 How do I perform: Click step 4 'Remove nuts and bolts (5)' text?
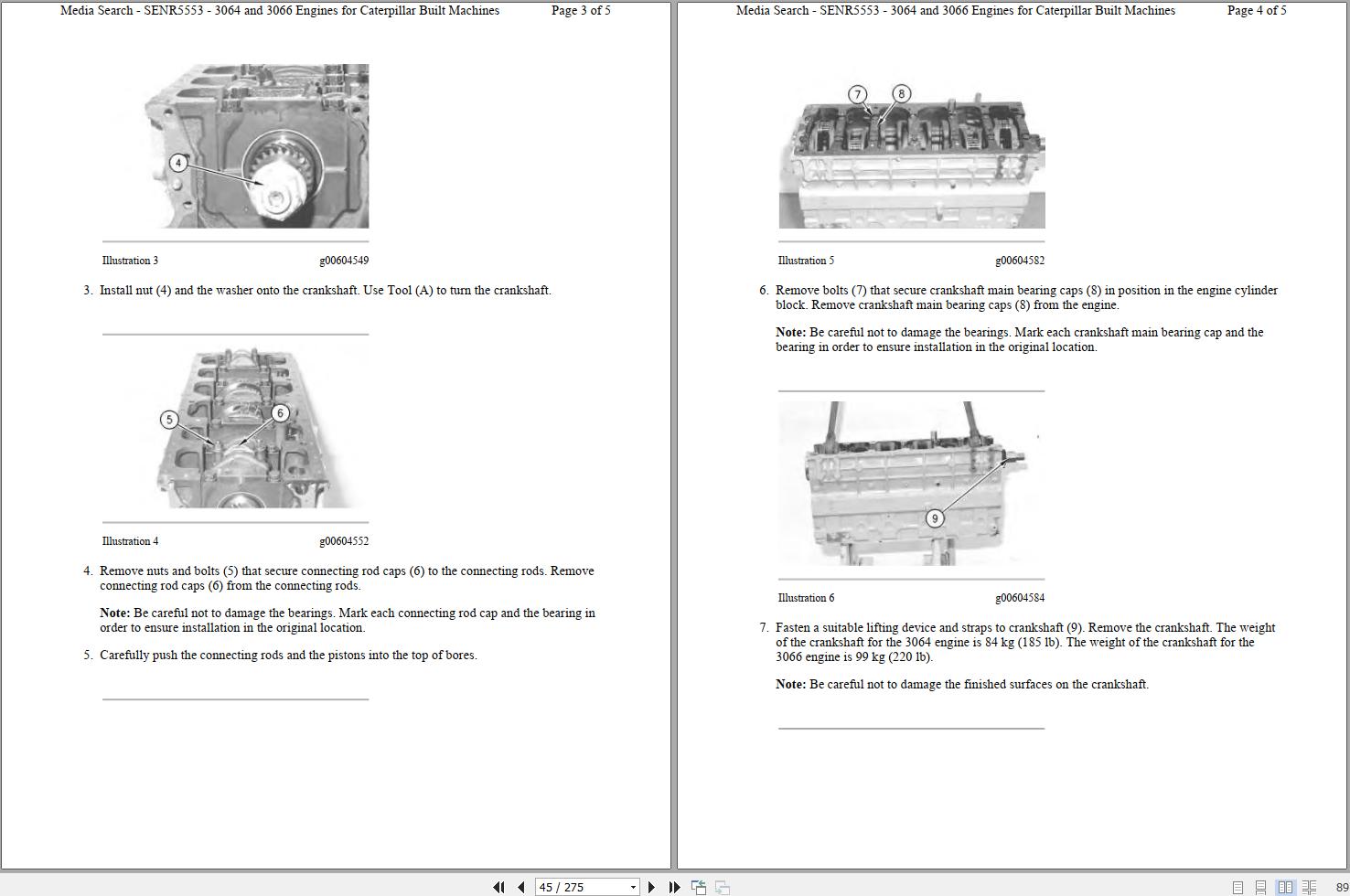pyautogui.click(x=347, y=578)
